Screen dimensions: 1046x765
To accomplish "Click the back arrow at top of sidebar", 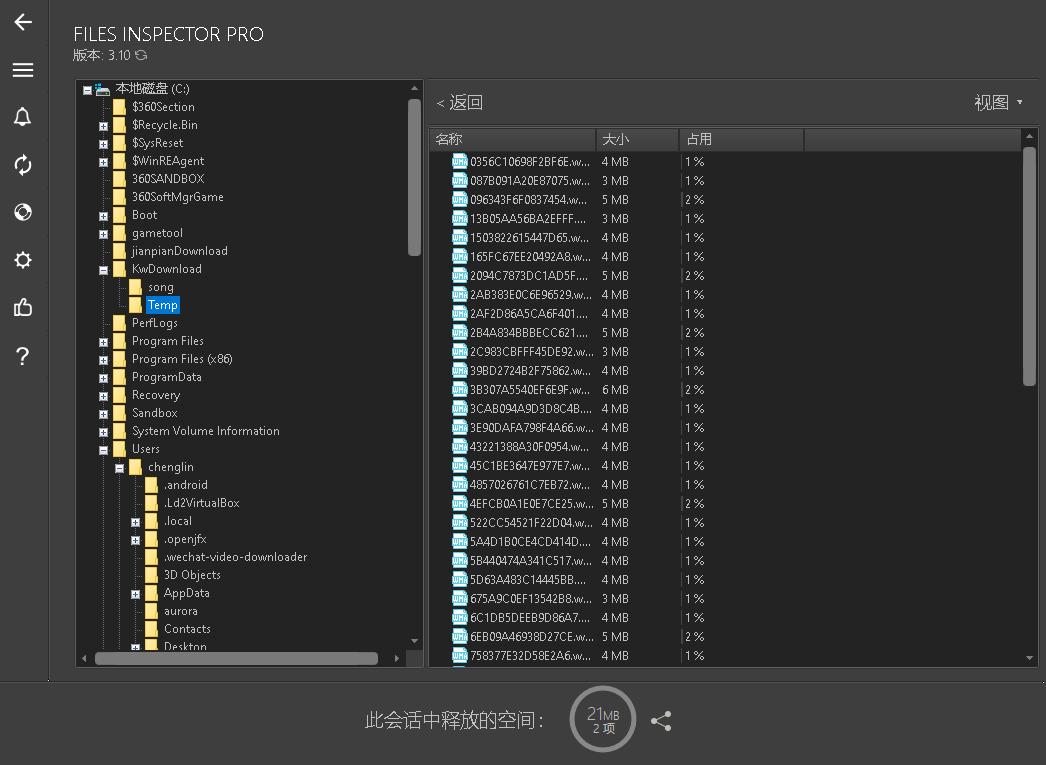I will (22, 22).
